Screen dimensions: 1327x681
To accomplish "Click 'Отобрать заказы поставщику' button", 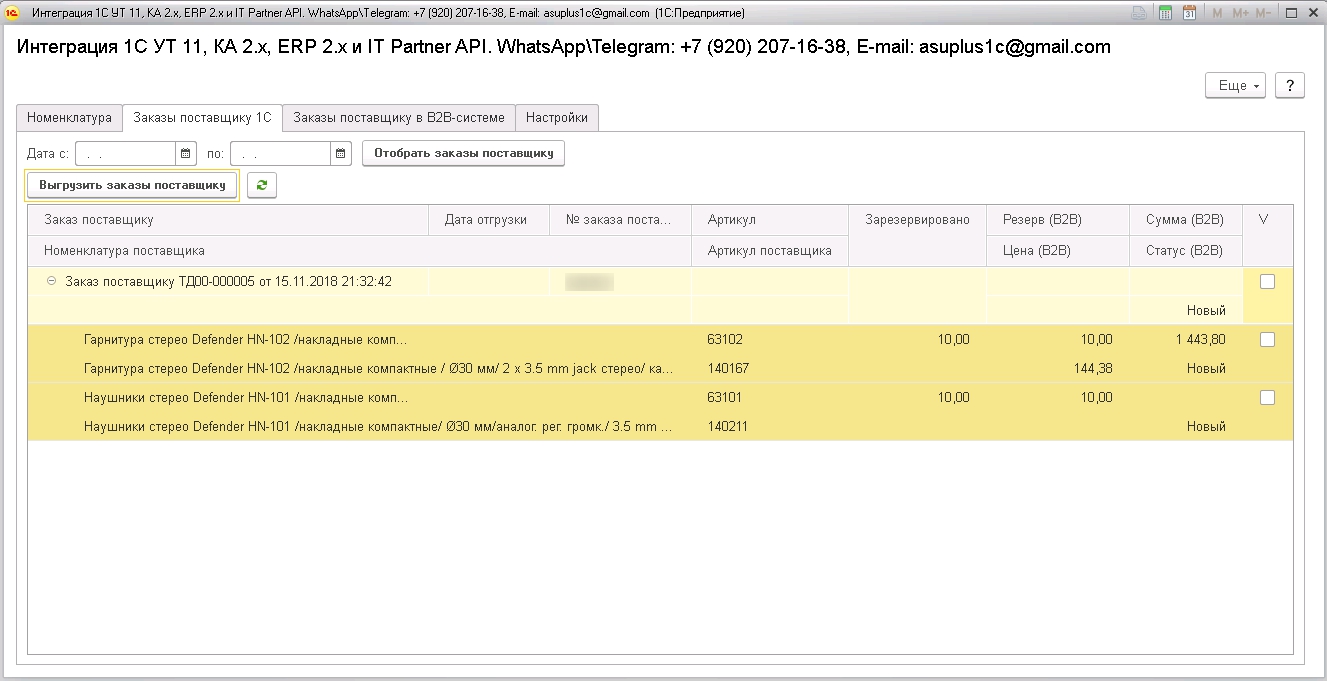I will coord(464,154).
